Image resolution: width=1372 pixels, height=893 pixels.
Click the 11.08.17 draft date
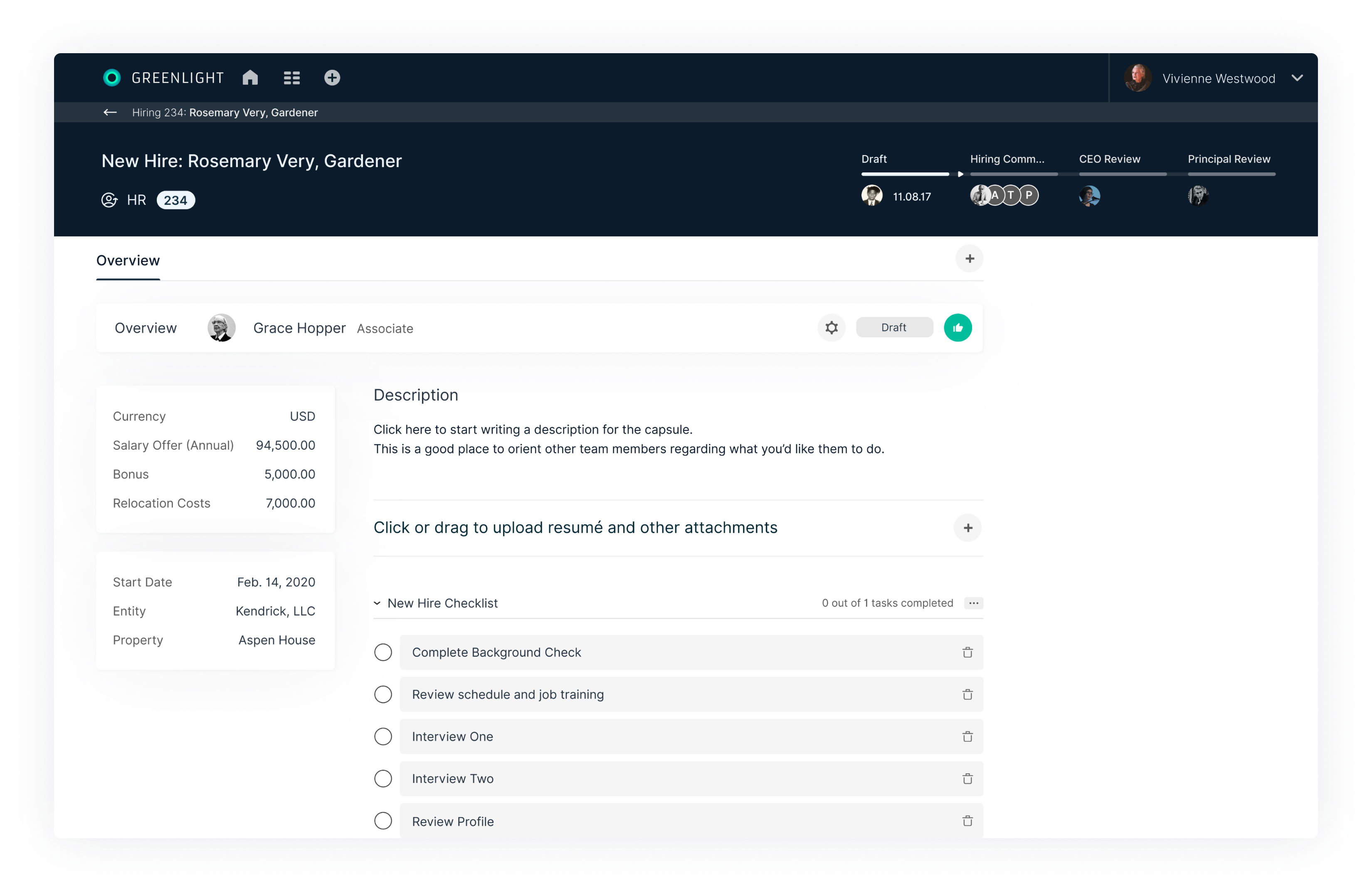click(x=911, y=197)
